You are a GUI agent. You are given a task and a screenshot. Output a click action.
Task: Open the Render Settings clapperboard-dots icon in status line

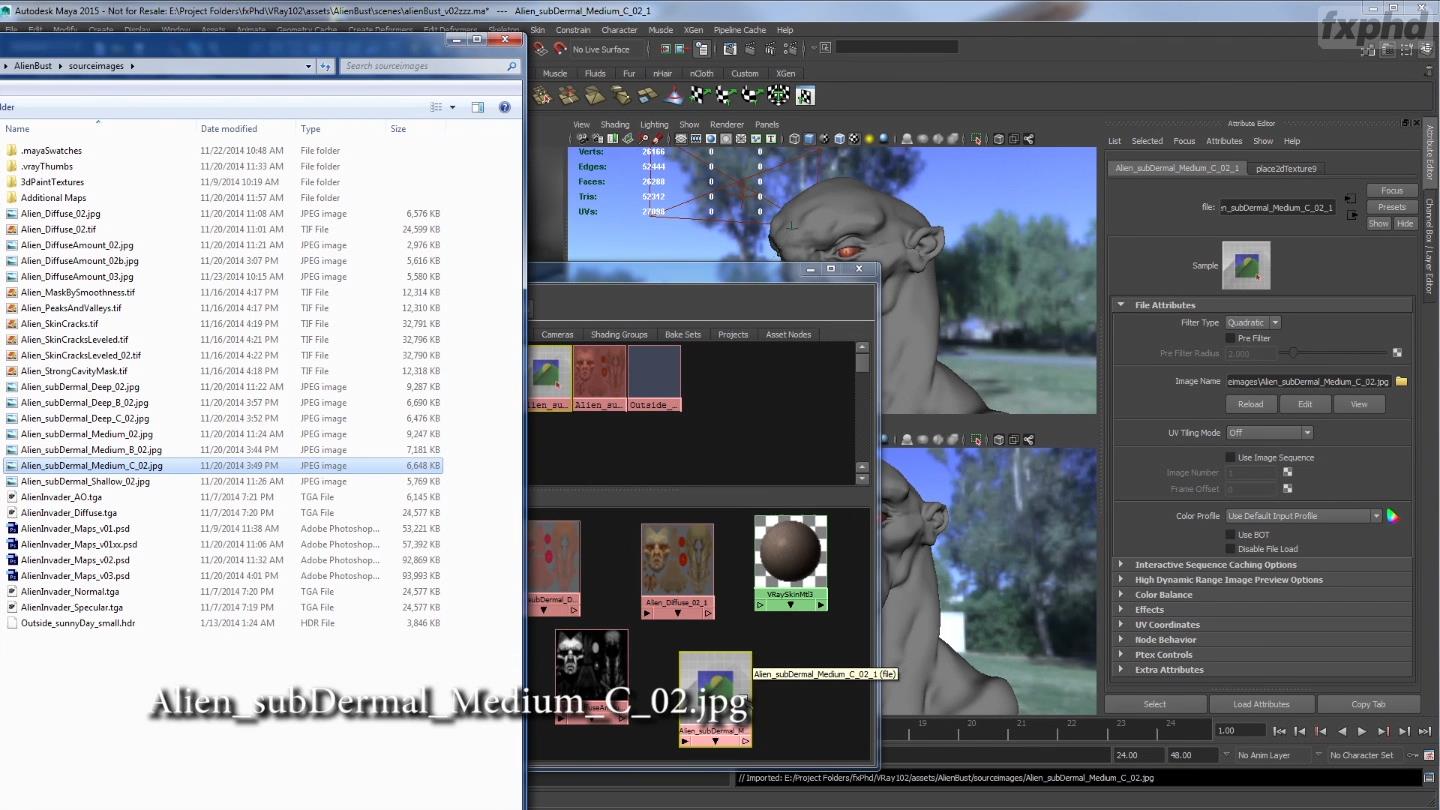(x=791, y=49)
